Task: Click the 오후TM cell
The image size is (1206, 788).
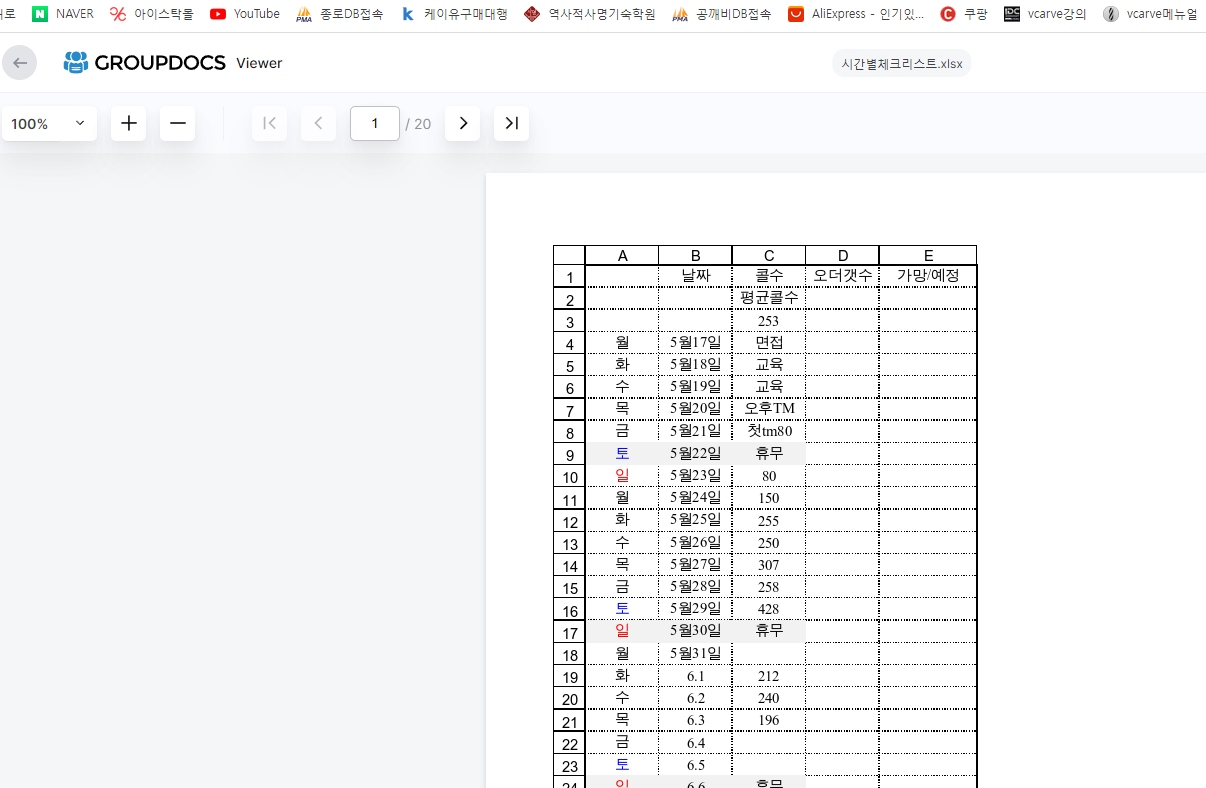Action: 768,409
